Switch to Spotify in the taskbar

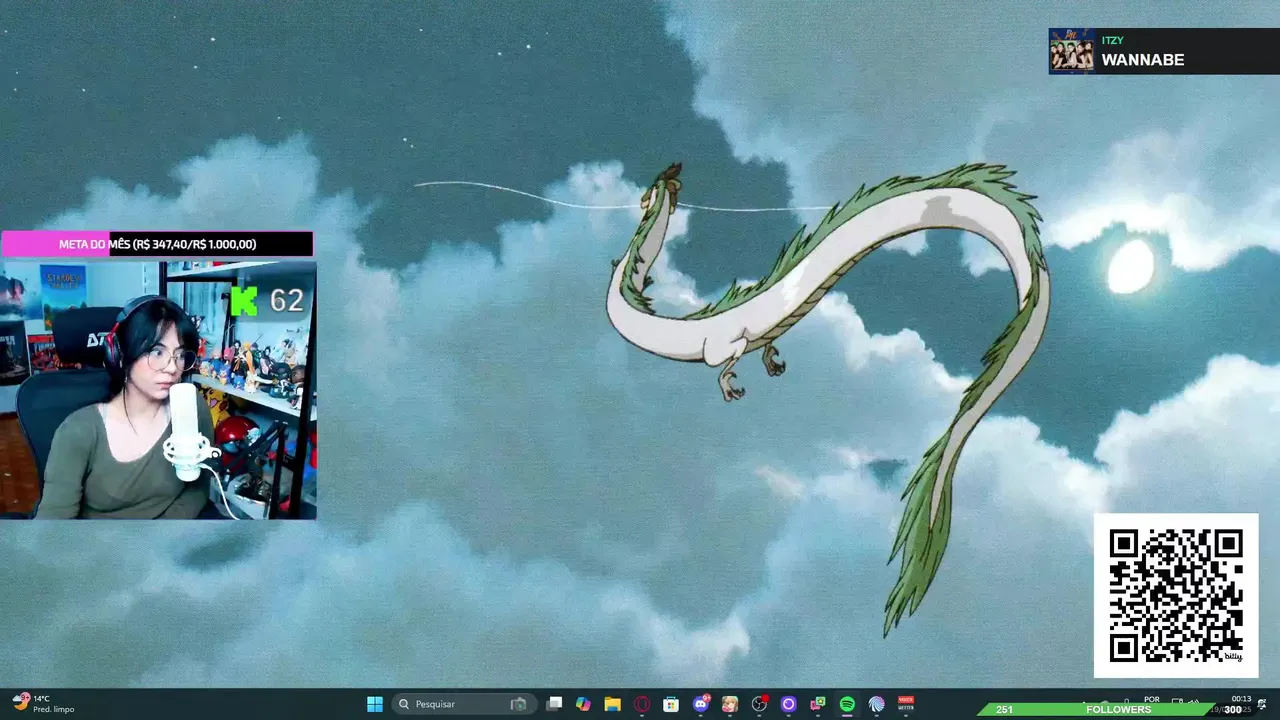pyautogui.click(x=847, y=704)
